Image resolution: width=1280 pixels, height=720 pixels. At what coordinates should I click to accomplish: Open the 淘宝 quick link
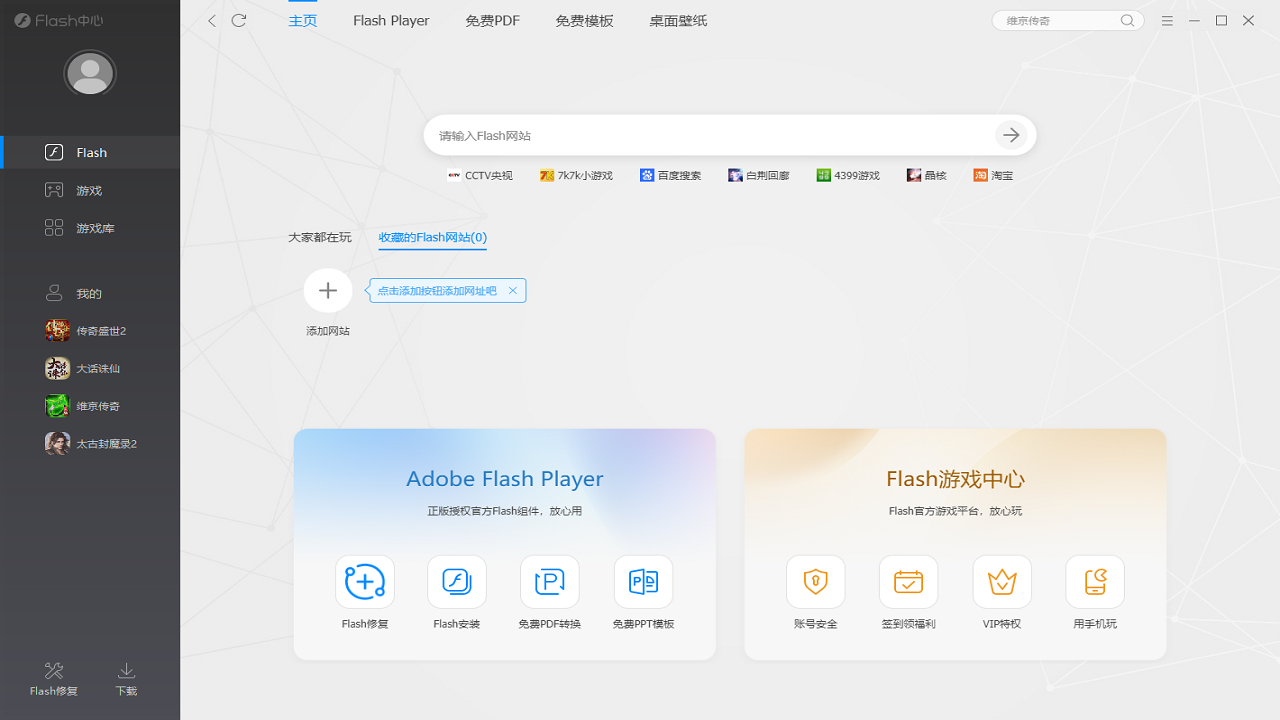coord(993,175)
